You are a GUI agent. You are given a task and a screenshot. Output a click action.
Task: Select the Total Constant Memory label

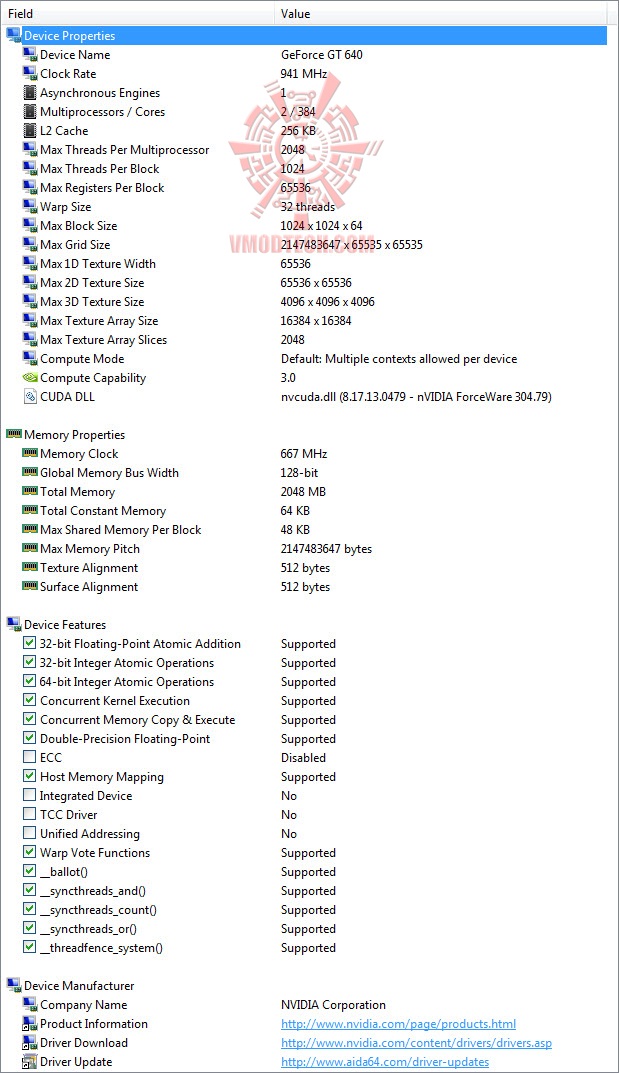[x=103, y=510]
